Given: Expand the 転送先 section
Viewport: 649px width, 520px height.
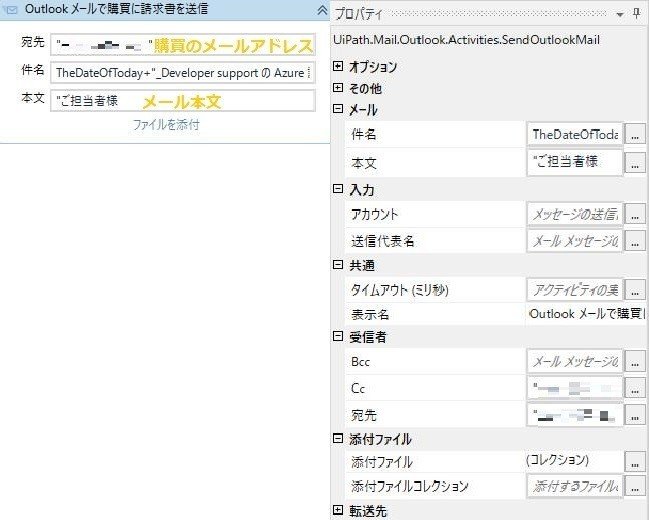Looking at the screenshot, I should click(x=338, y=510).
